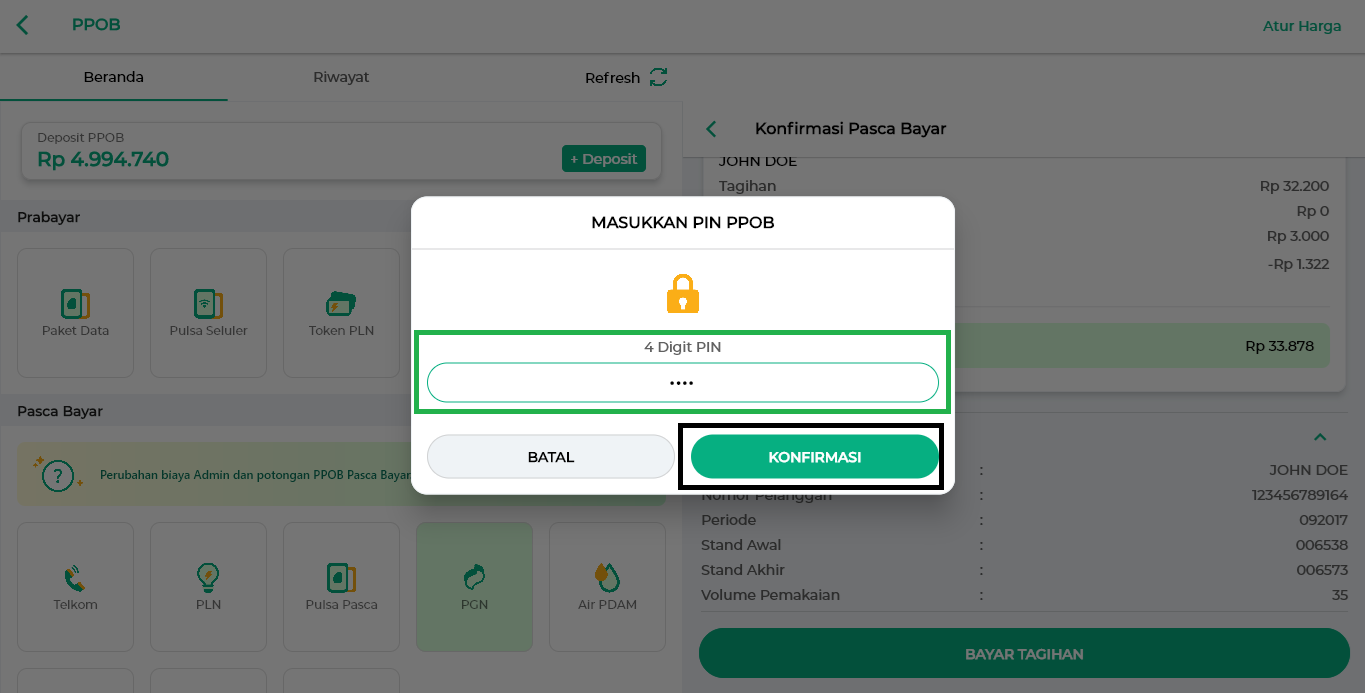Select the Air PDAM water icon
This screenshot has width=1365, height=693.
607,586
